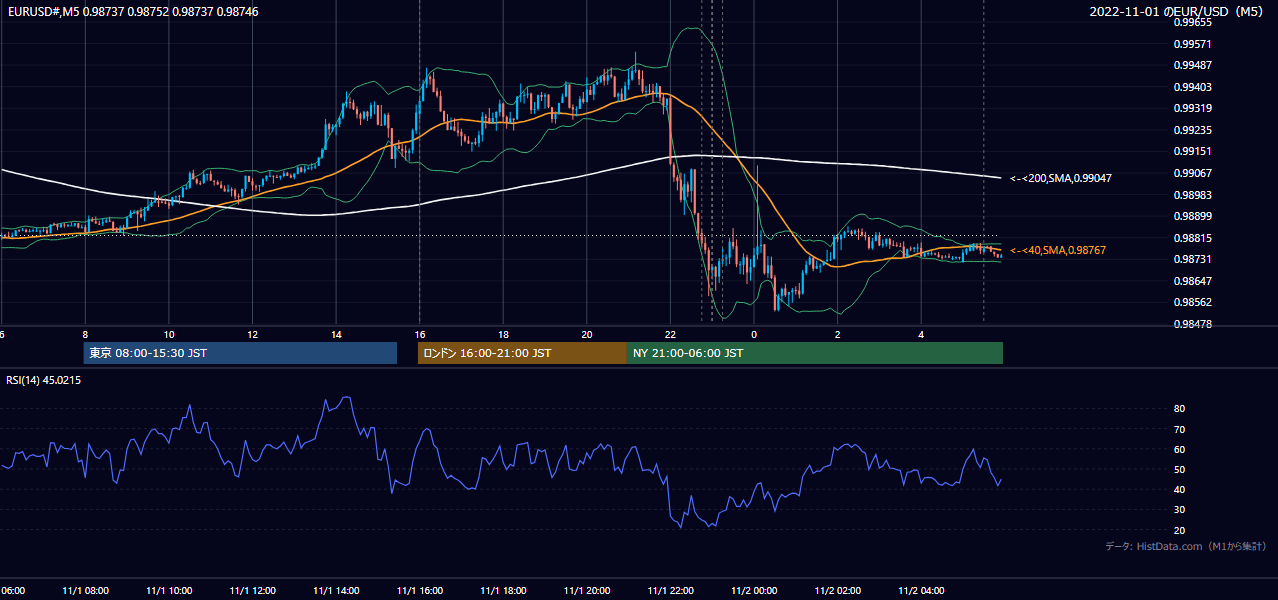The image size is (1278, 600).
Task: Click RSI scale level 50
Action: tap(1180, 469)
